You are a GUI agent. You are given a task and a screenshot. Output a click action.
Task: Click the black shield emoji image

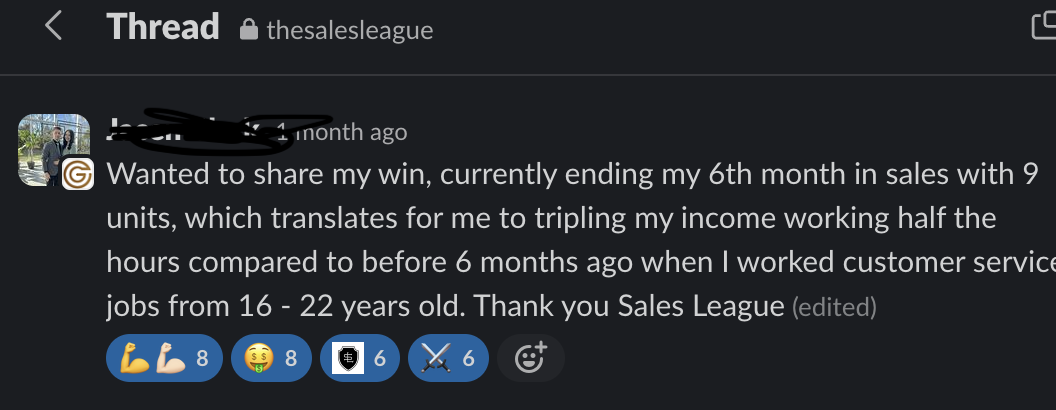tap(348, 358)
